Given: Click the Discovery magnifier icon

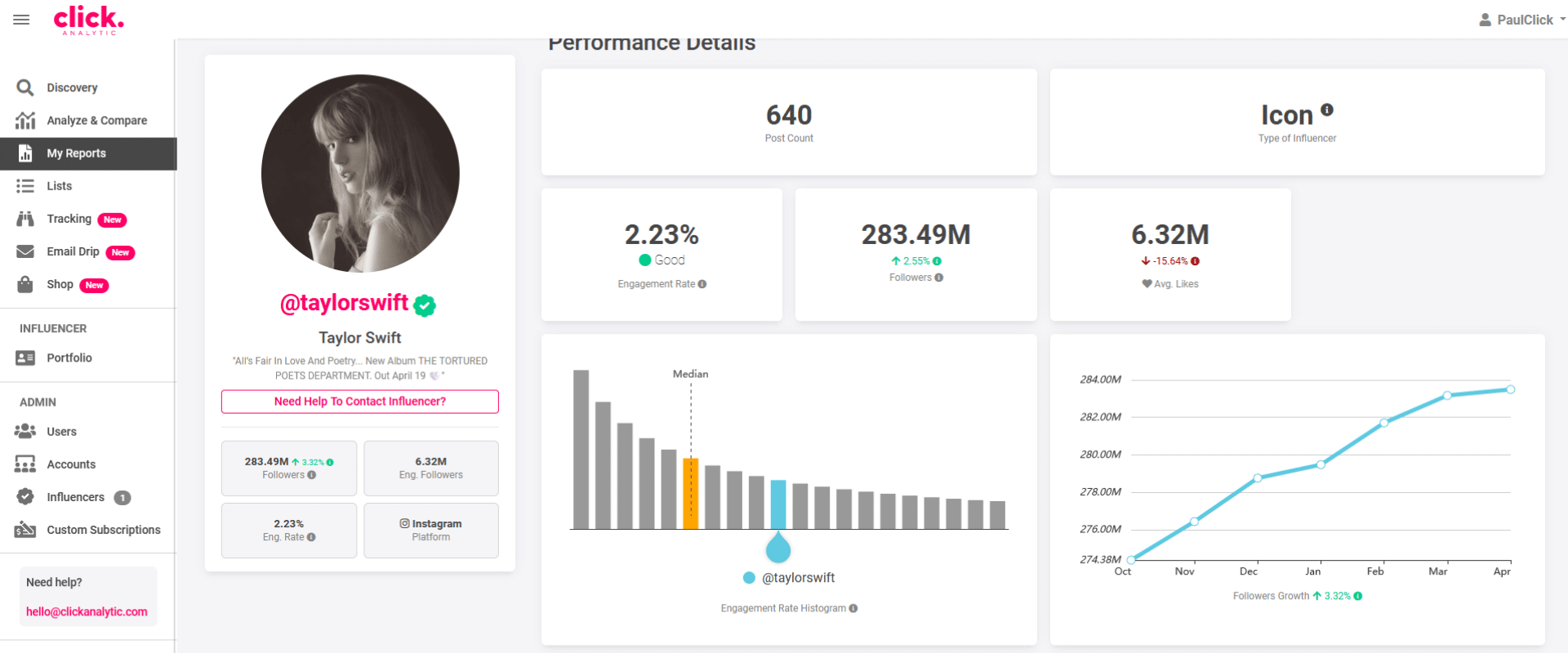Looking at the screenshot, I should point(25,87).
